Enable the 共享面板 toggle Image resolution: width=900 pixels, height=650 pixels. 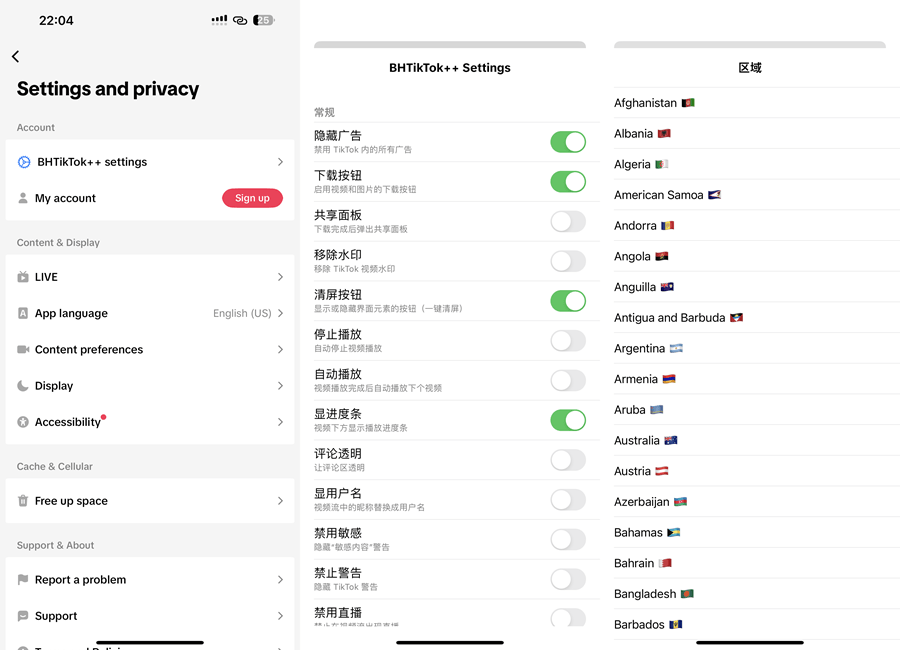568,222
